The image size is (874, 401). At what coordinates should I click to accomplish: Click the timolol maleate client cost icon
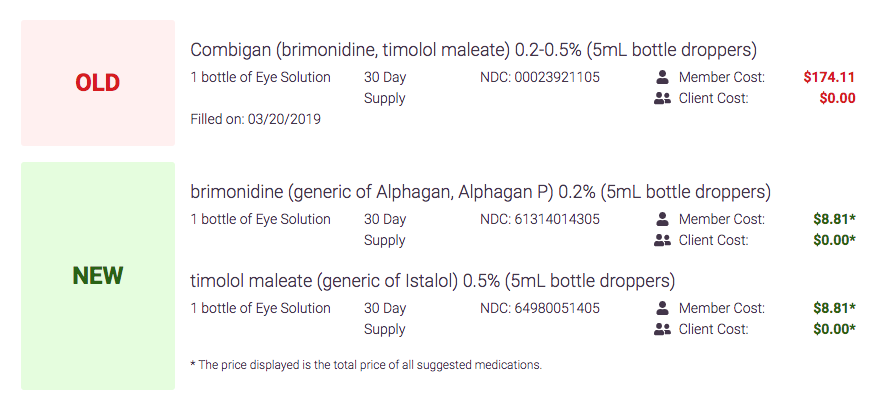(x=662, y=330)
